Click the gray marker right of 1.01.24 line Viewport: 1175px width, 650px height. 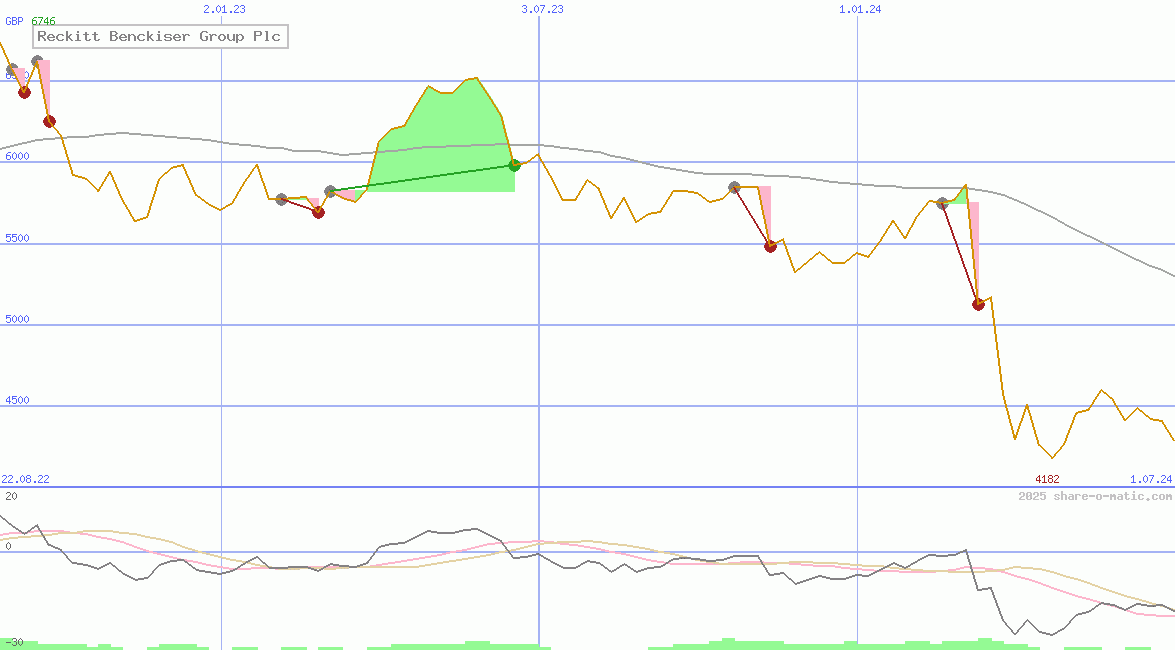point(943,203)
